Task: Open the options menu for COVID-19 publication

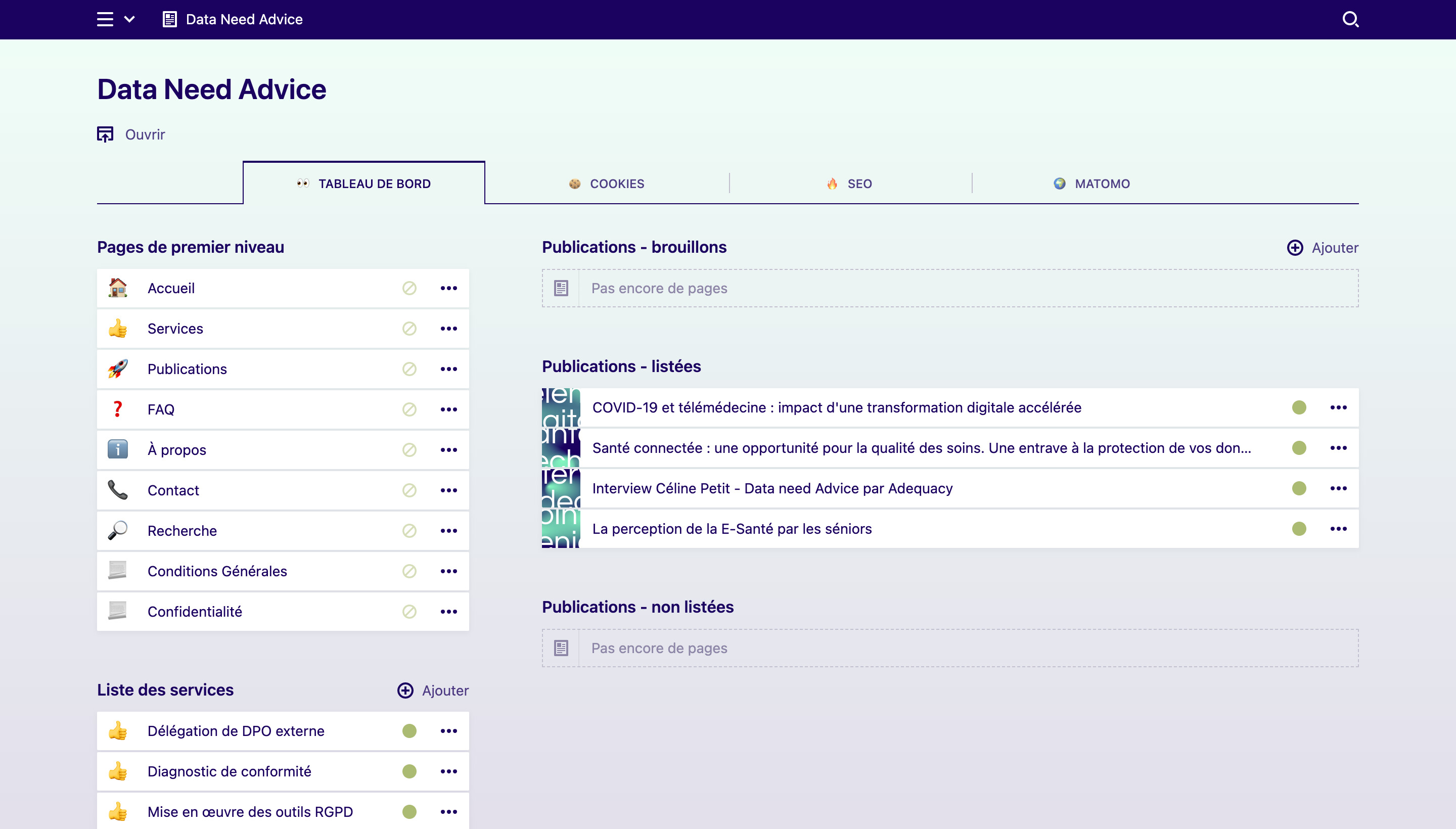Action: (x=1338, y=407)
